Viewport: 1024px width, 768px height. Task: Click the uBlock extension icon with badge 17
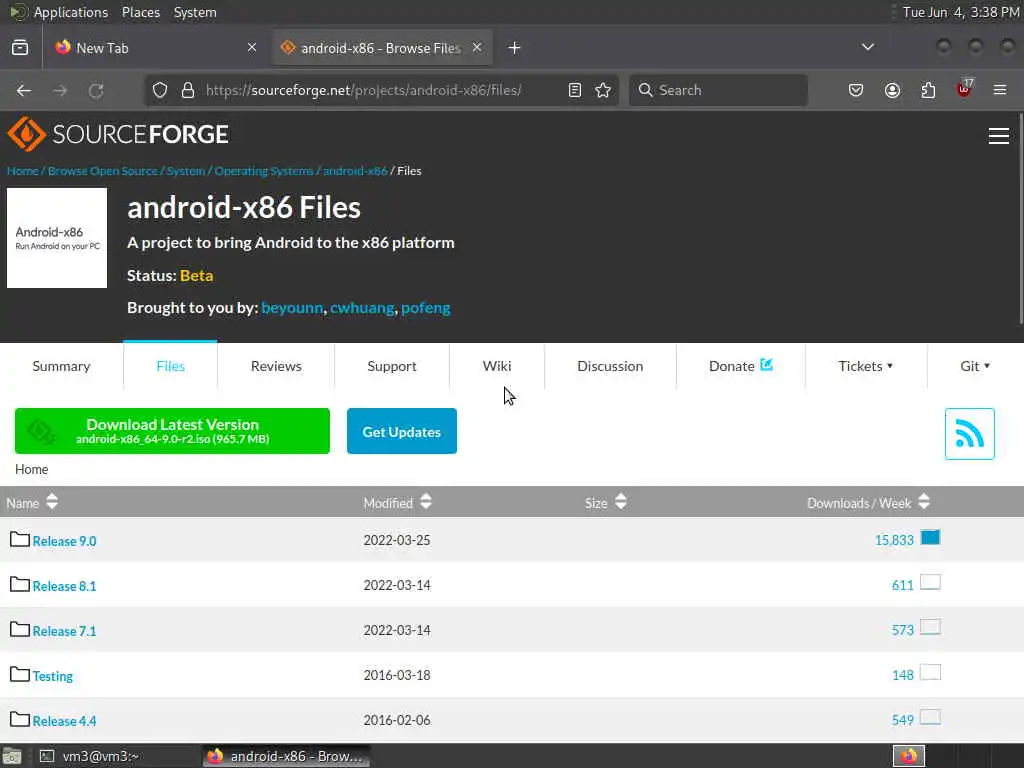(964, 89)
